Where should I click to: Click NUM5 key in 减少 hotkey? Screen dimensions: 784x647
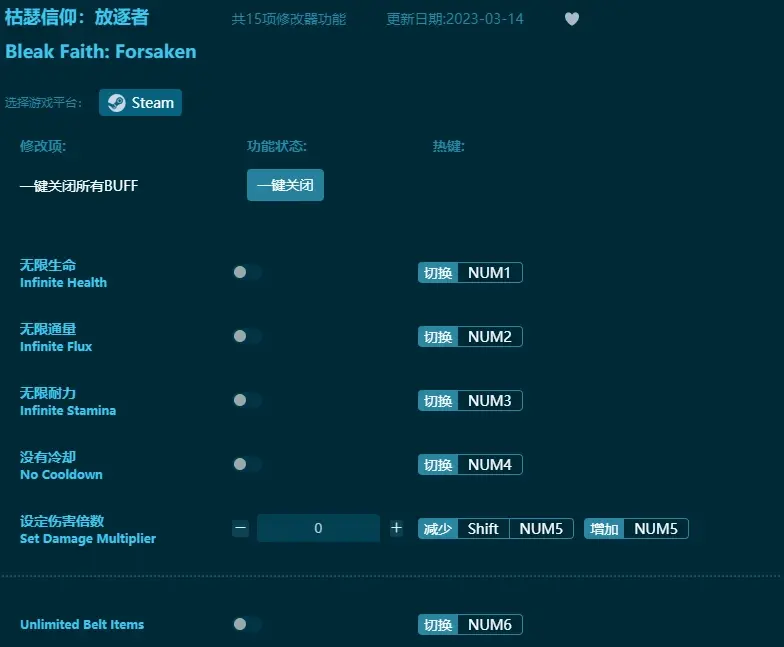(x=541, y=528)
